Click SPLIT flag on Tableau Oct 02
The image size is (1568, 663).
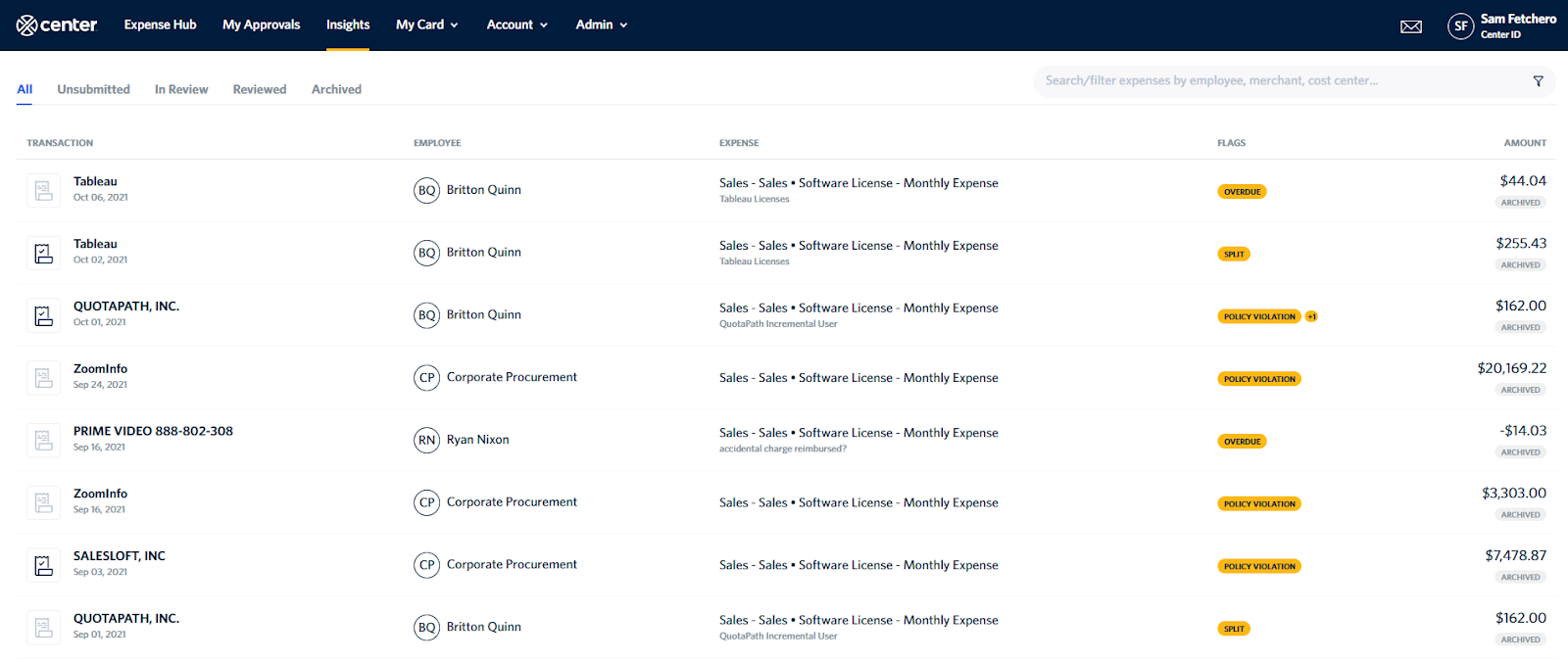tap(1234, 255)
